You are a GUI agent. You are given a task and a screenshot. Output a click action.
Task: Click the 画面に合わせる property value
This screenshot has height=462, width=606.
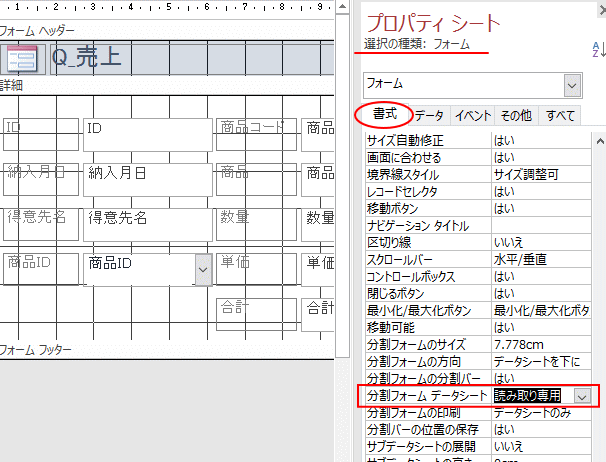click(x=541, y=157)
